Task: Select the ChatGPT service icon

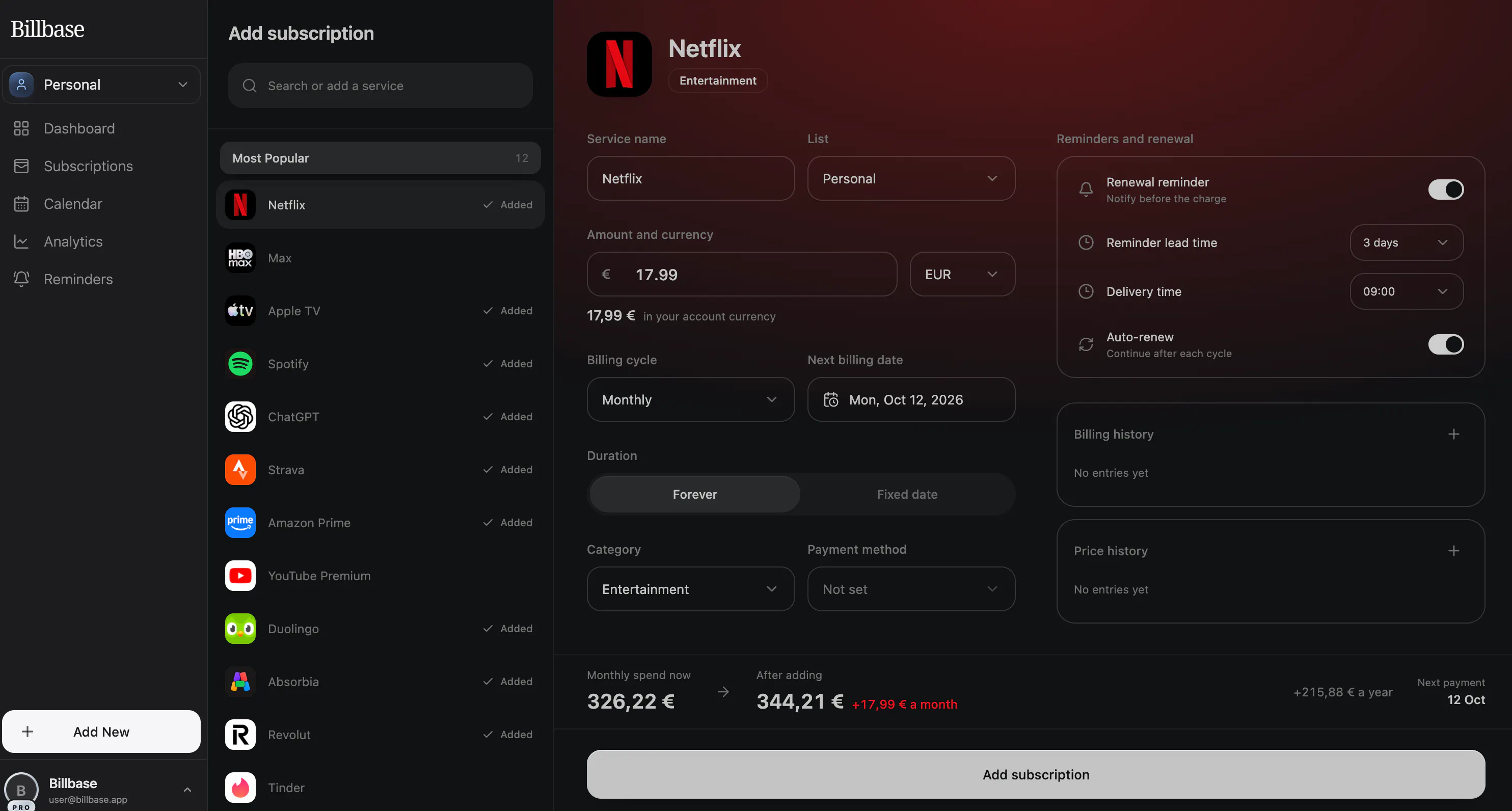Action: [240, 417]
